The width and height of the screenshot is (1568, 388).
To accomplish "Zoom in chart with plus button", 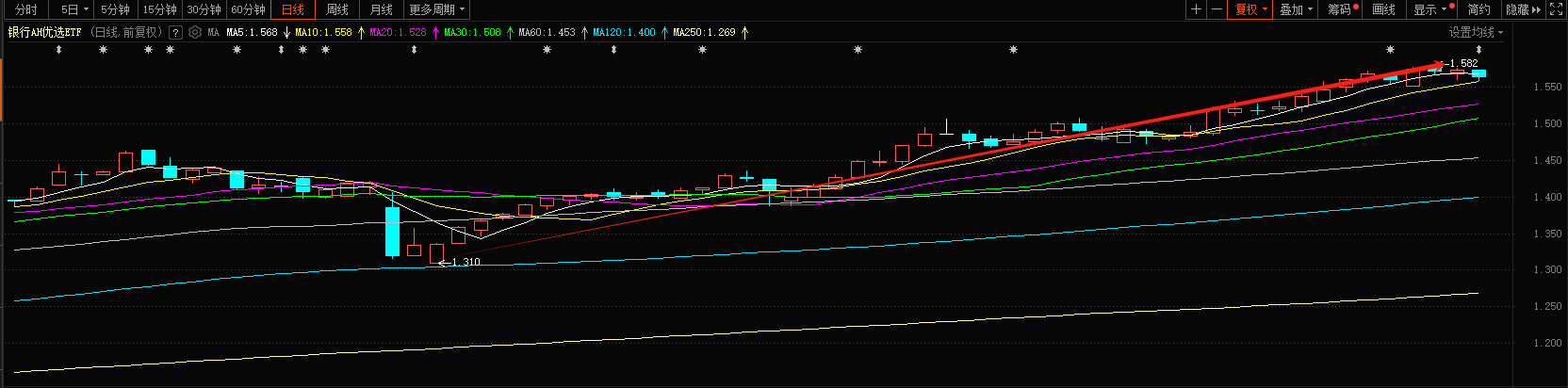I will coord(1196,9).
